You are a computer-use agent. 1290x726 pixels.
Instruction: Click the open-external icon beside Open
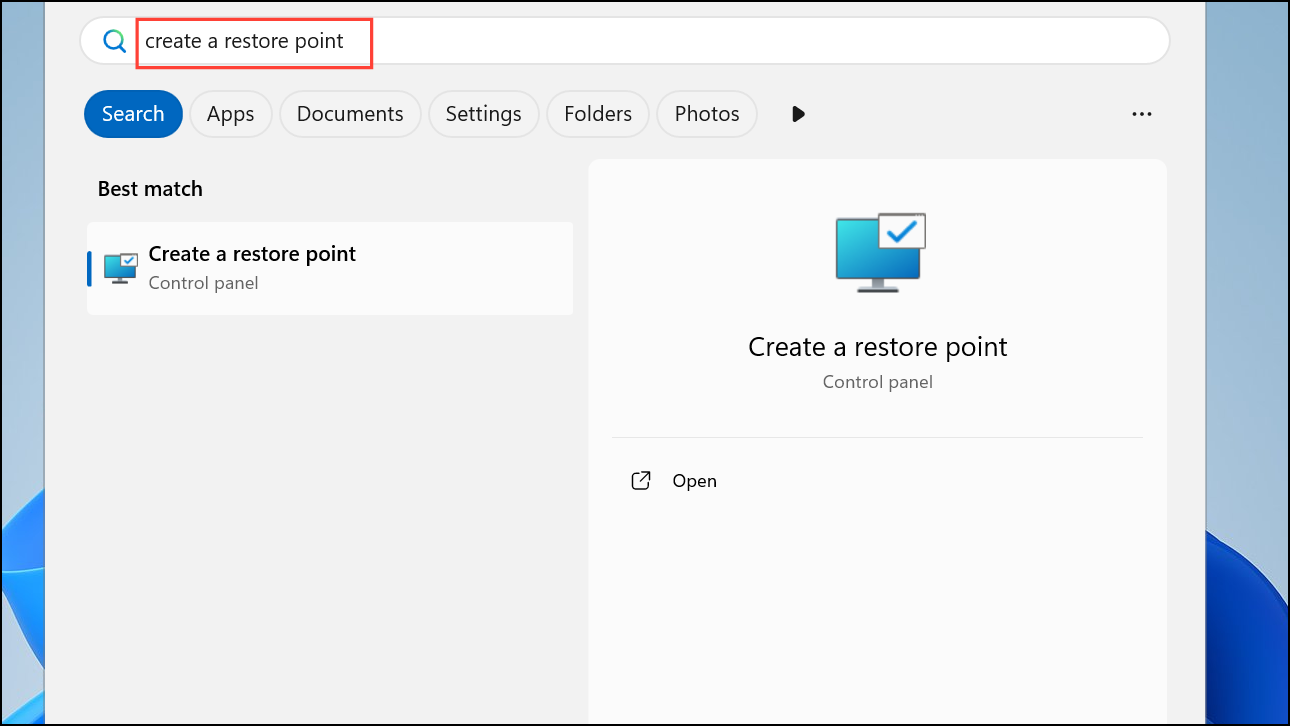(x=641, y=481)
